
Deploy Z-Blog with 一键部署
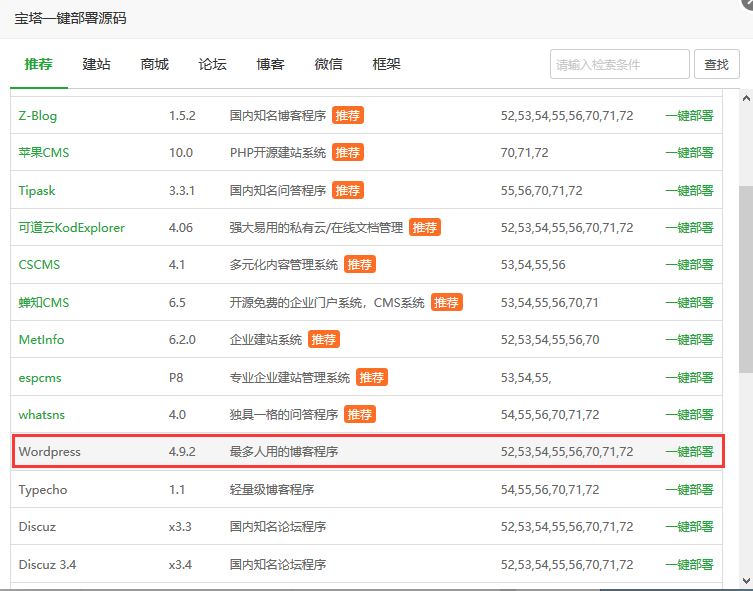(689, 116)
